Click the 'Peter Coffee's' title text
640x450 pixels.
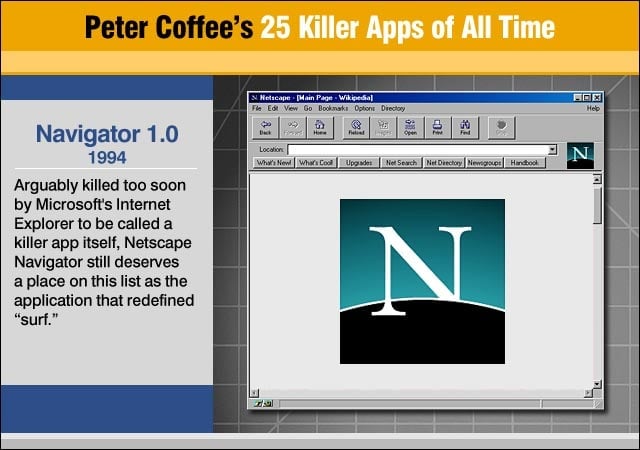click(169, 27)
